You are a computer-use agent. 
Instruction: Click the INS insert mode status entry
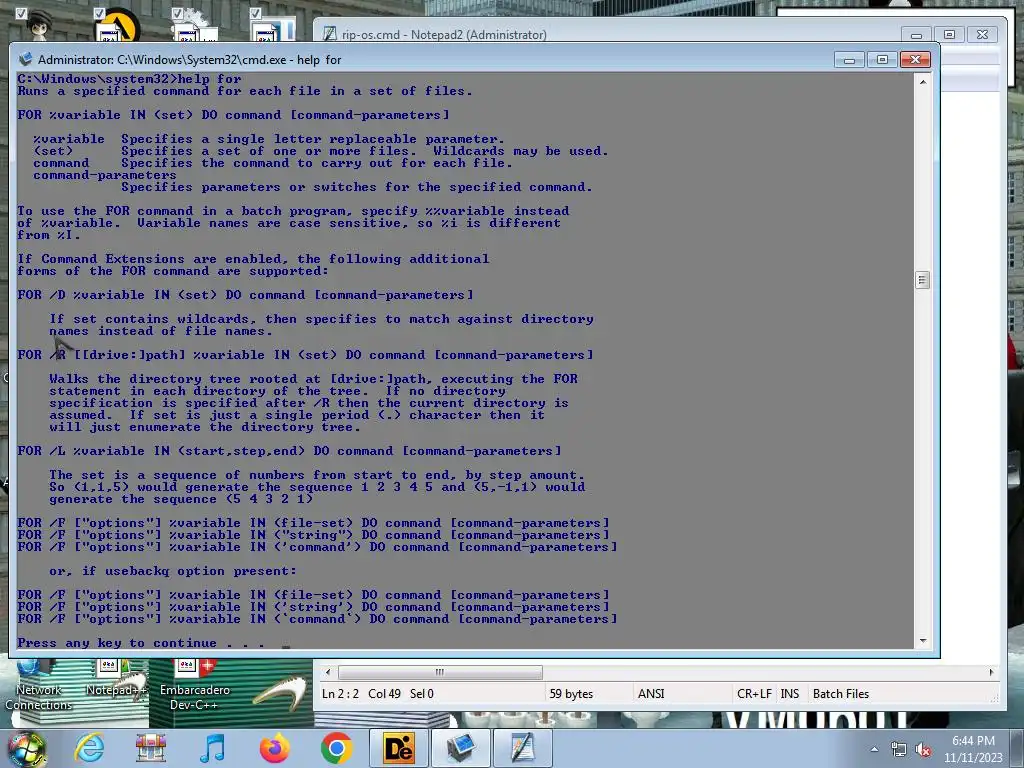[x=790, y=694]
